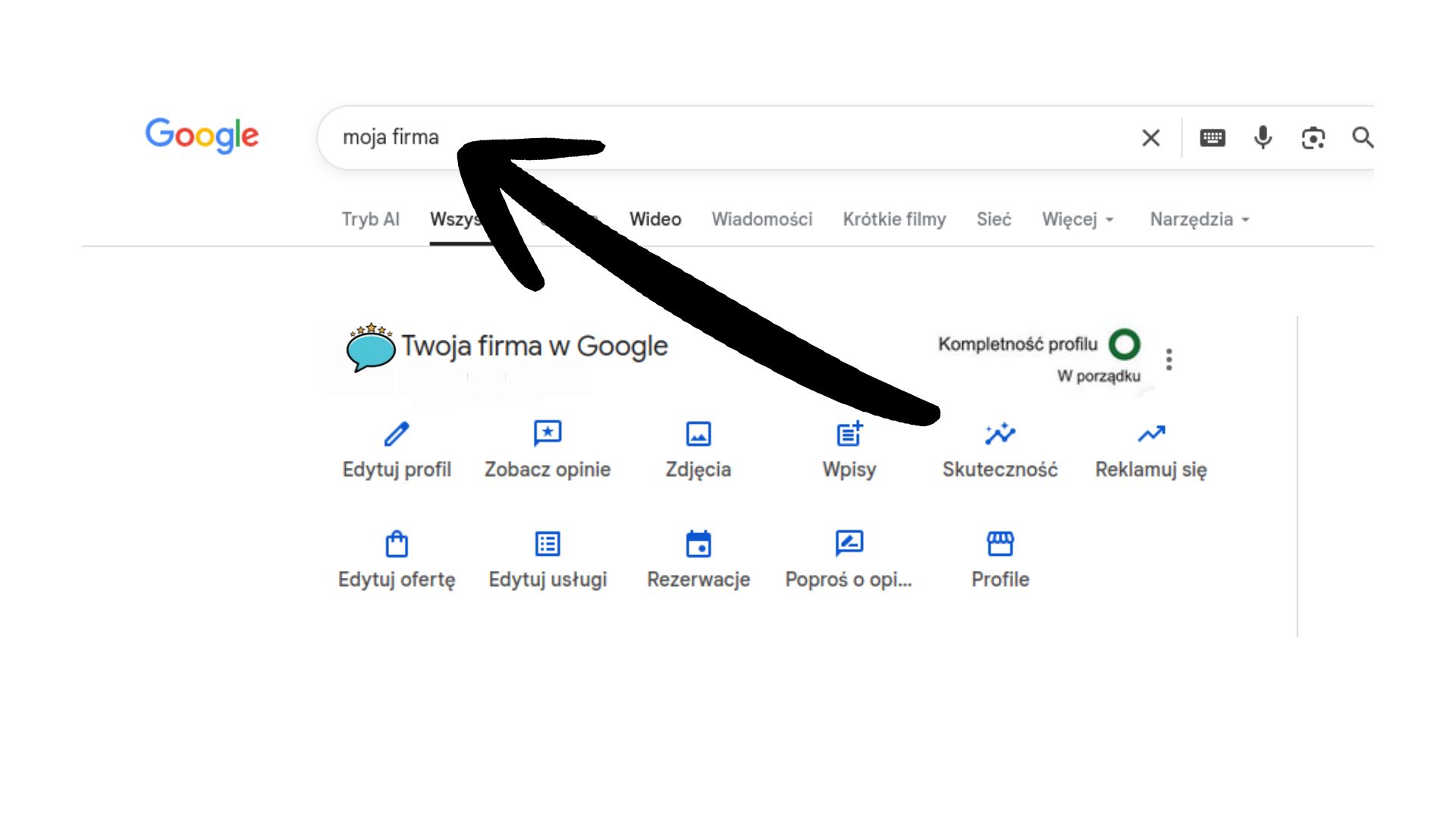1456x819 pixels.
Task: Open the Wideo tab
Action: [655, 219]
